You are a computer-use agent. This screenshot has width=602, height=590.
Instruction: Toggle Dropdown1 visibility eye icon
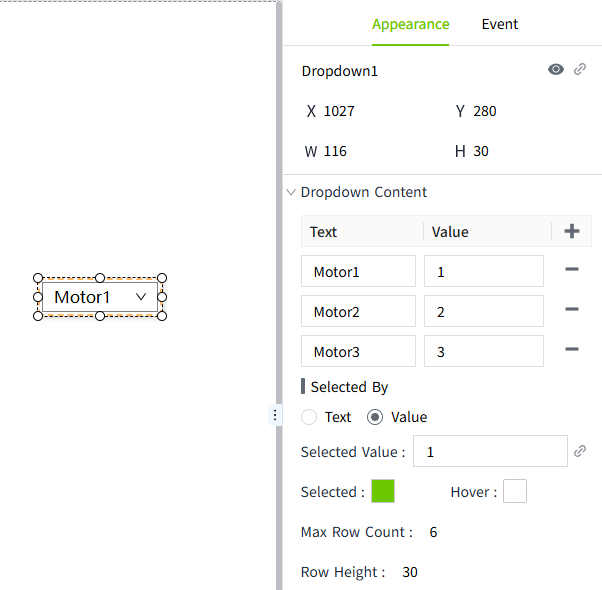pos(556,70)
